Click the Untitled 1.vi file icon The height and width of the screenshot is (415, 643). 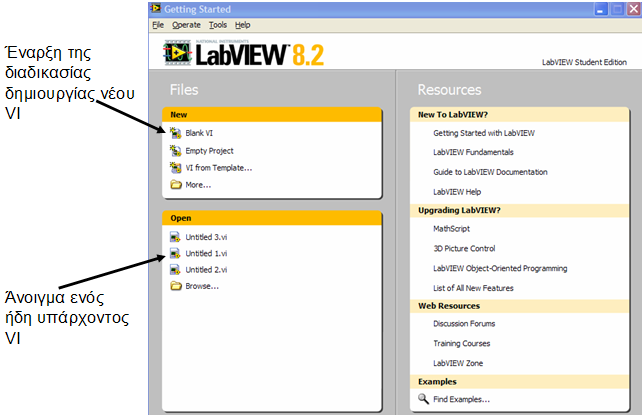(x=175, y=253)
